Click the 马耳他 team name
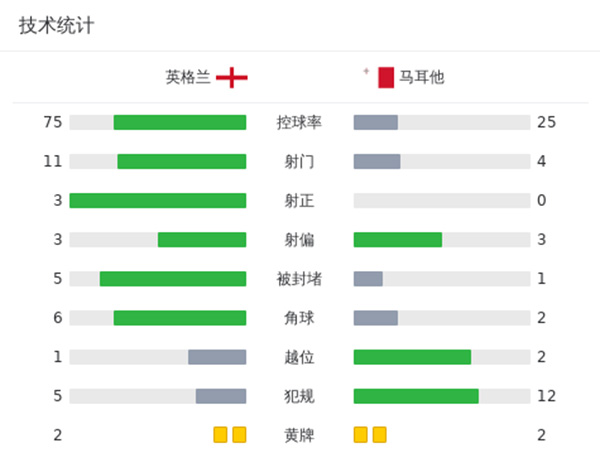600x453 pixels. click(x=421, y=77)
